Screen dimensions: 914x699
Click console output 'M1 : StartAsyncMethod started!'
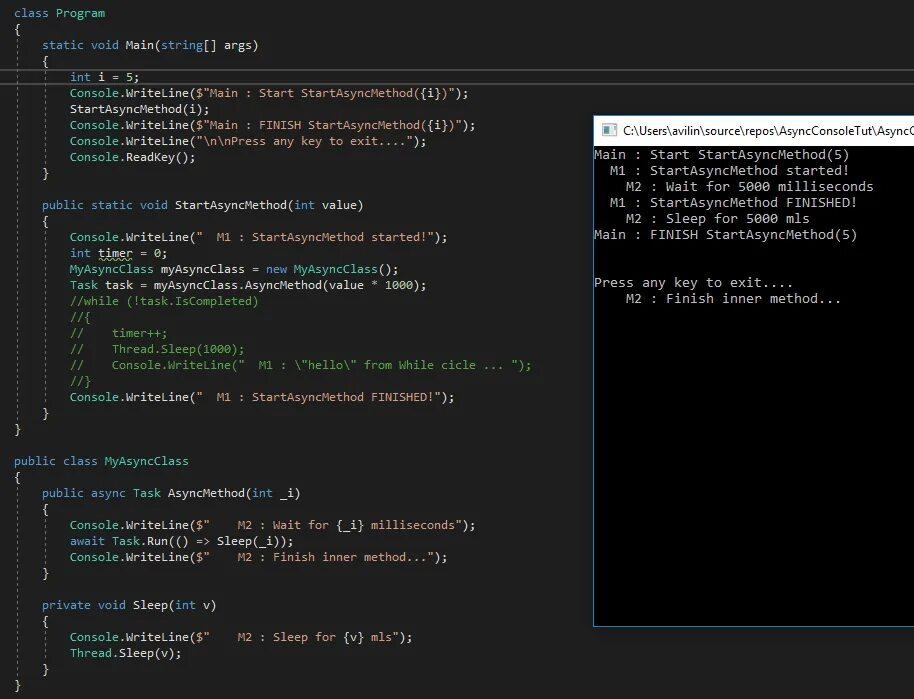pos(729,171)
